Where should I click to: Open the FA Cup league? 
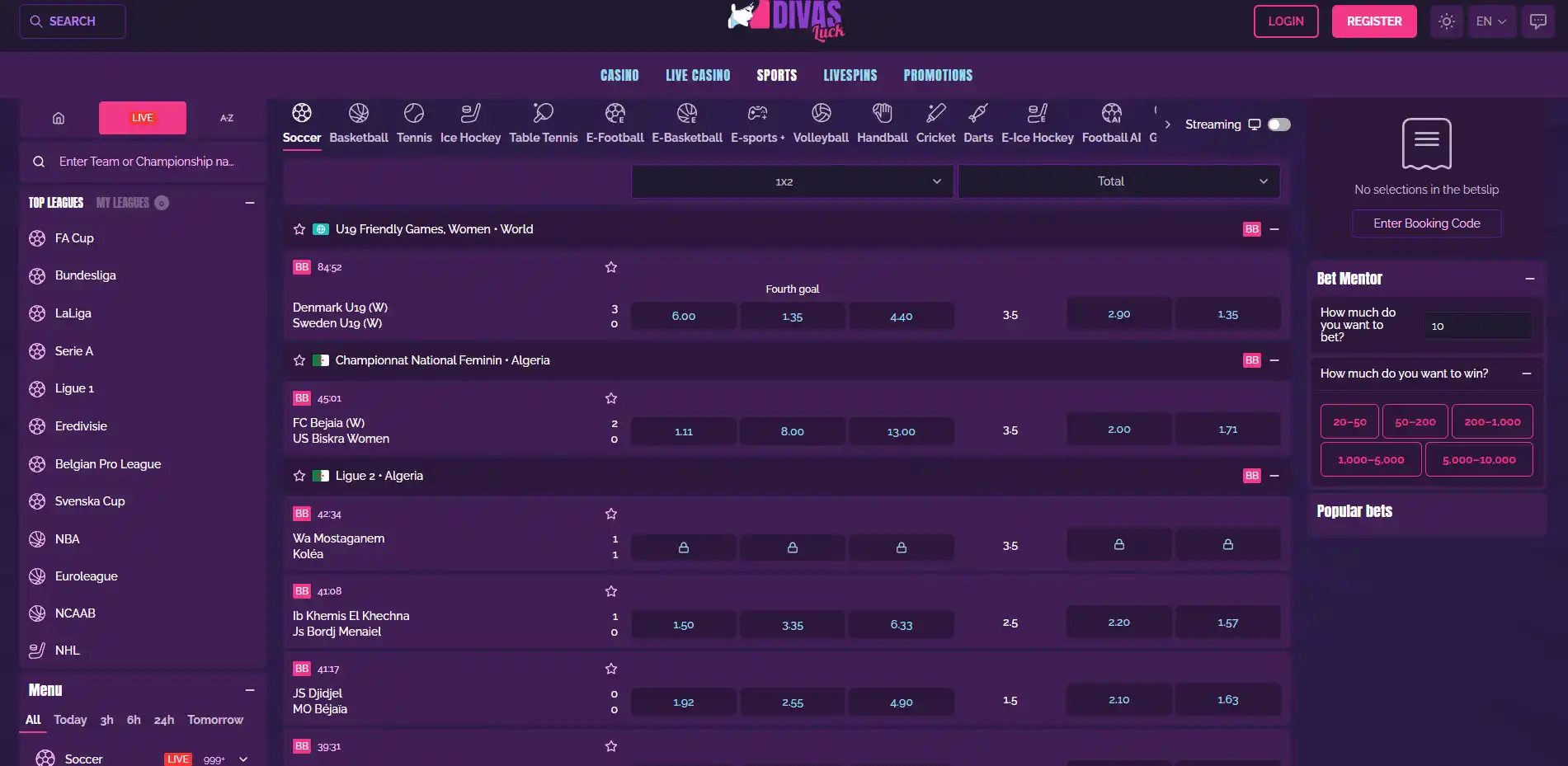[74, 238]
